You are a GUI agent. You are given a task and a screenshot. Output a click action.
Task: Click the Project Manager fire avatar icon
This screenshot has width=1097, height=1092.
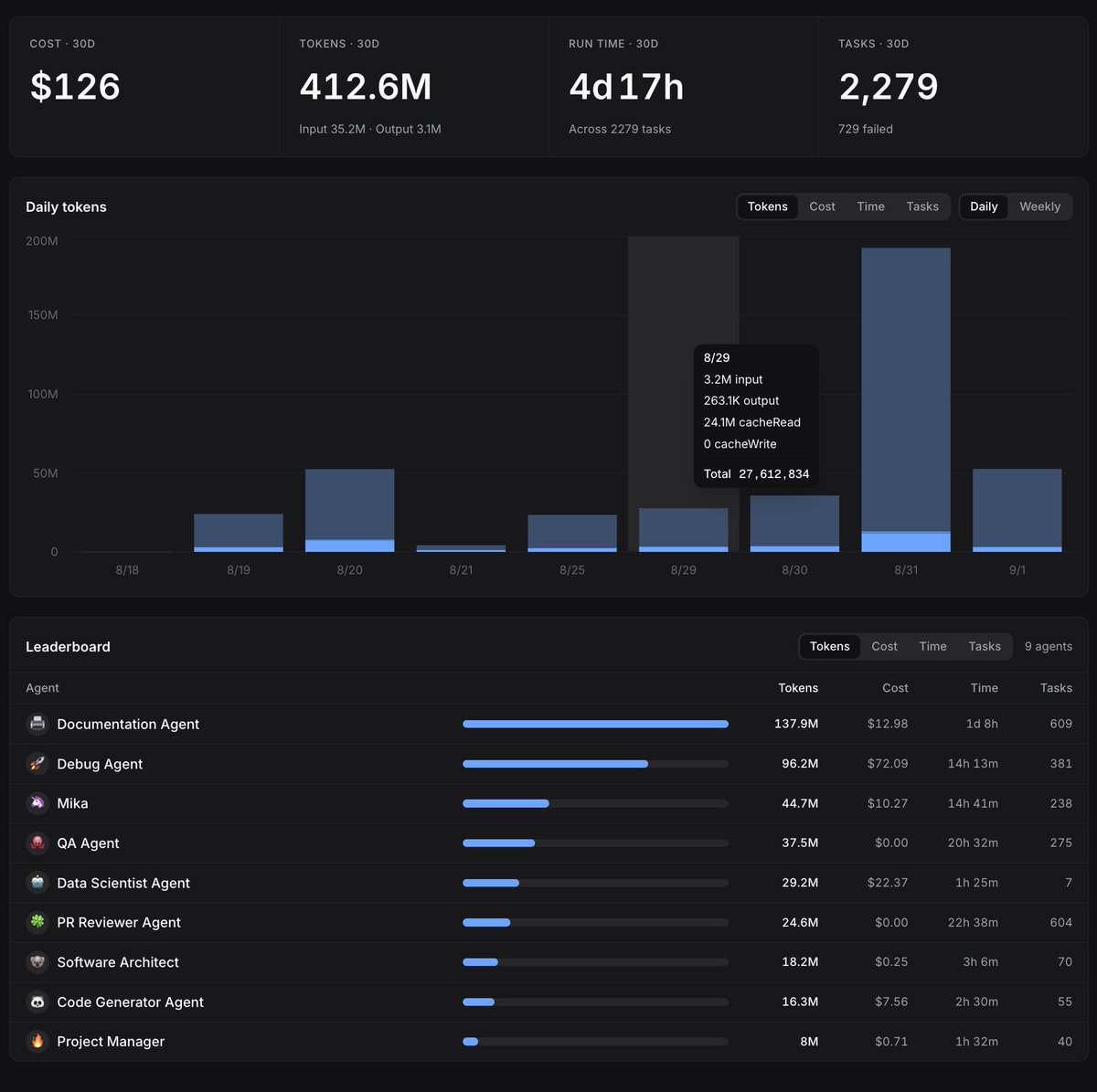(x=37, y=1042)
